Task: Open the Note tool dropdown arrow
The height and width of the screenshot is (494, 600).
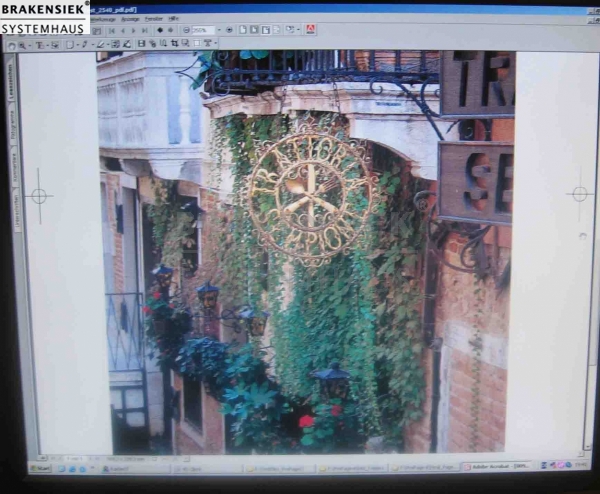Action: point(78,45)
